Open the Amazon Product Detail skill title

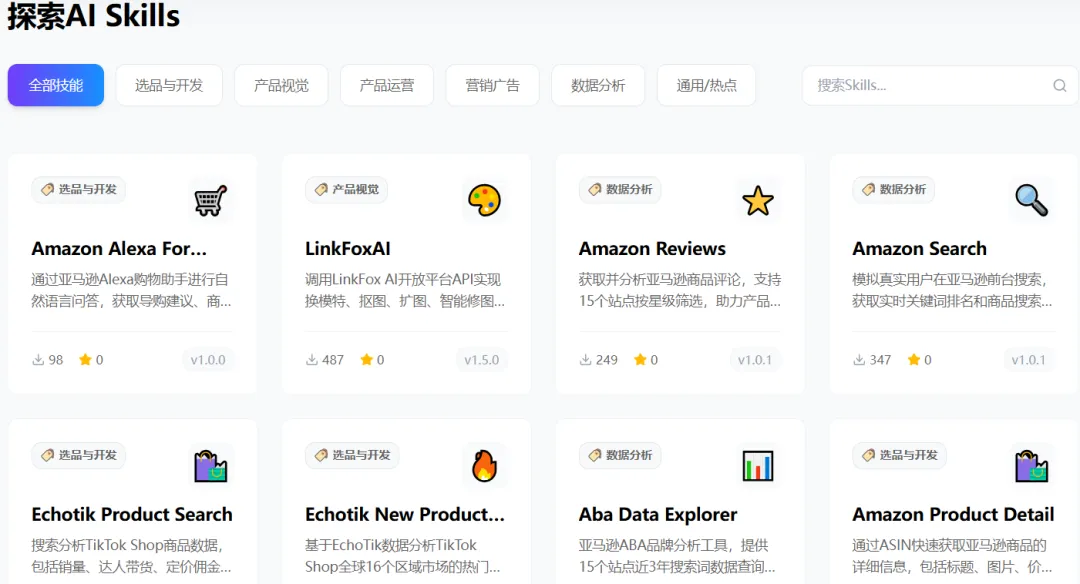click(x=953, y=514)
